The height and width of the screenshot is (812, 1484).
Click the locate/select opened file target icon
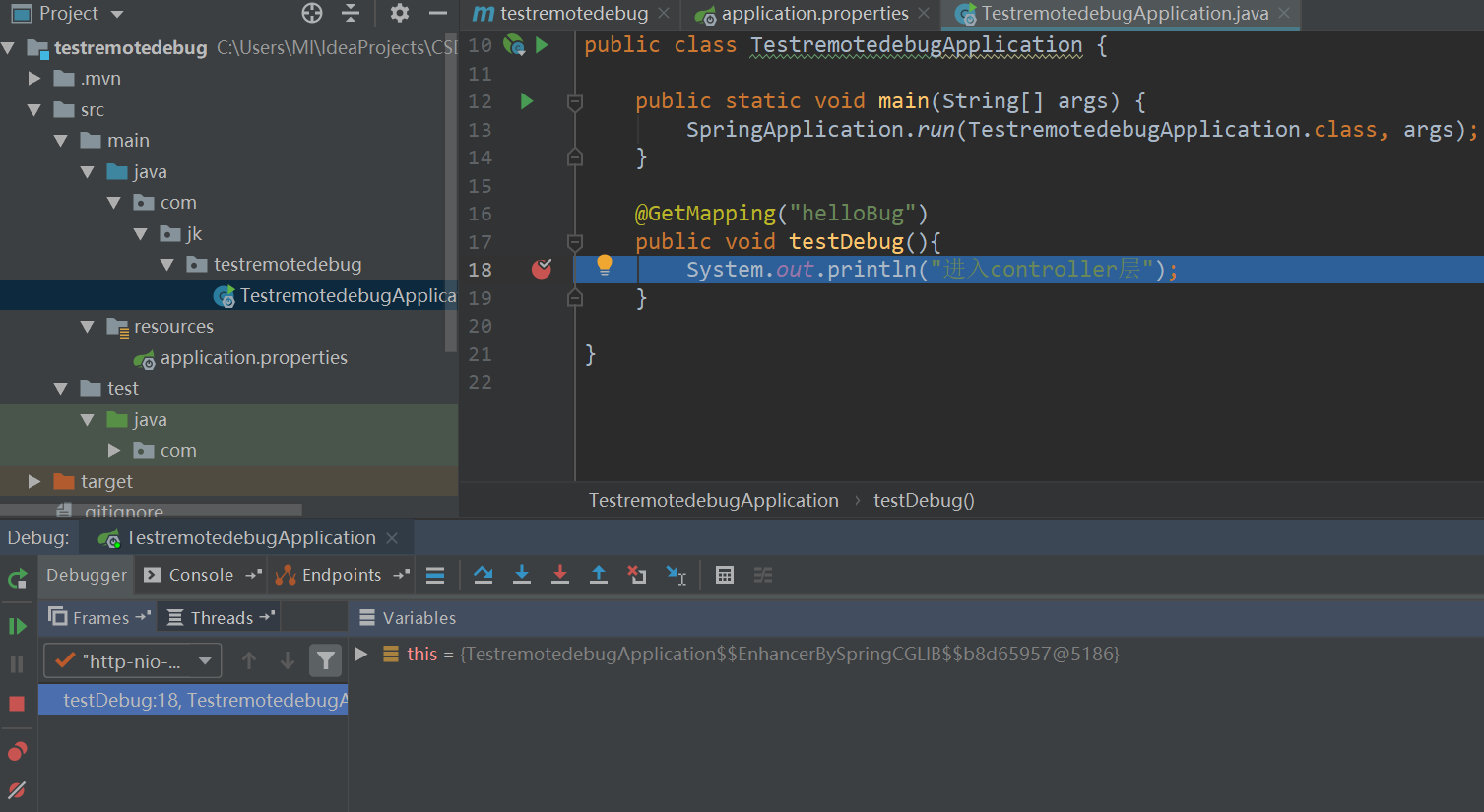[312, 13]
